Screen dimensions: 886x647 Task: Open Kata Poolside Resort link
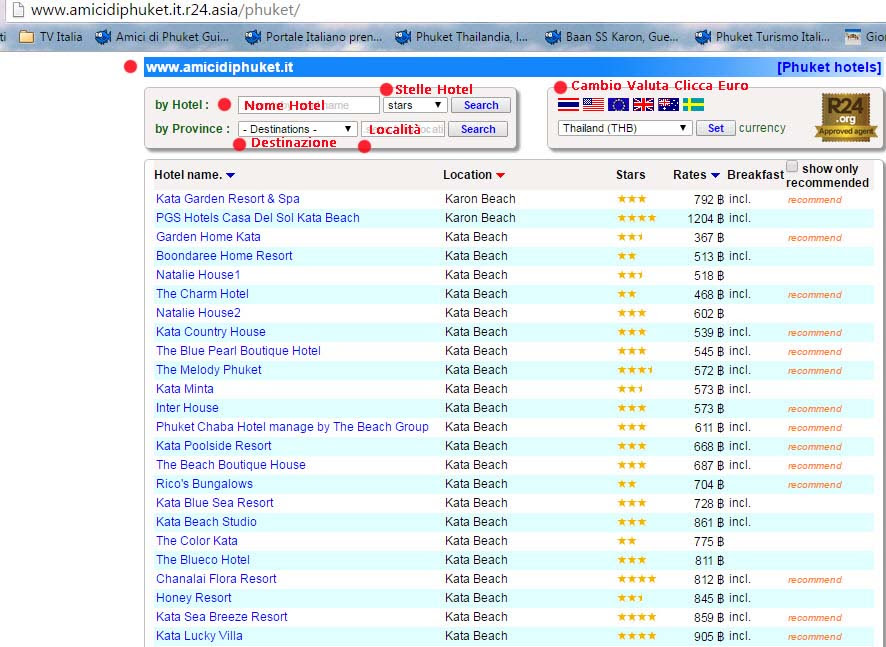pyautogui.click(x=214, y=446)
